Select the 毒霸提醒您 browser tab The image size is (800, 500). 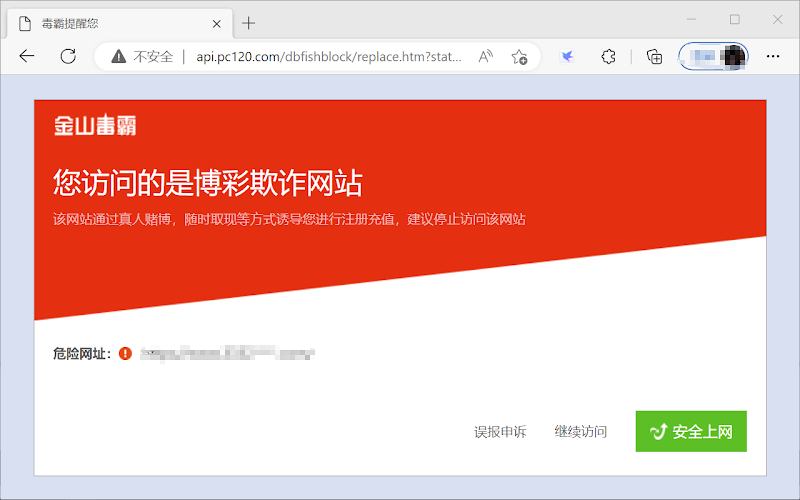120,23
